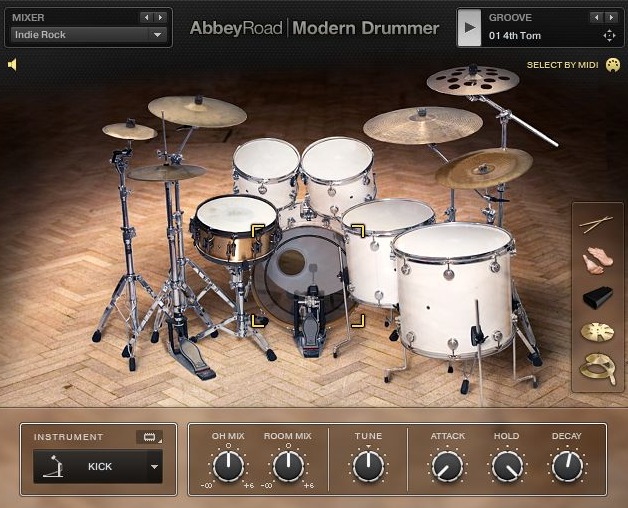Adjust the OH MIX knob
This screenshot has width=628, height=508.
tap(228, 466)
